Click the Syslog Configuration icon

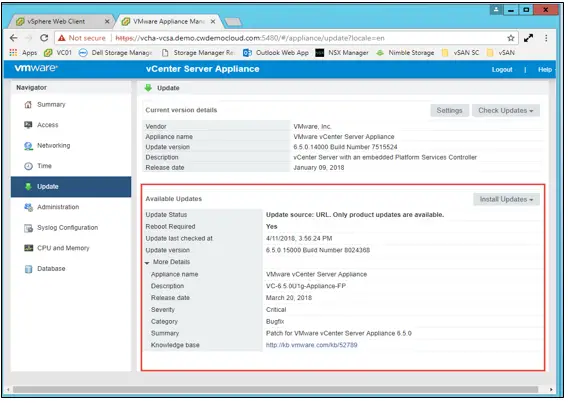coord(28,228)
